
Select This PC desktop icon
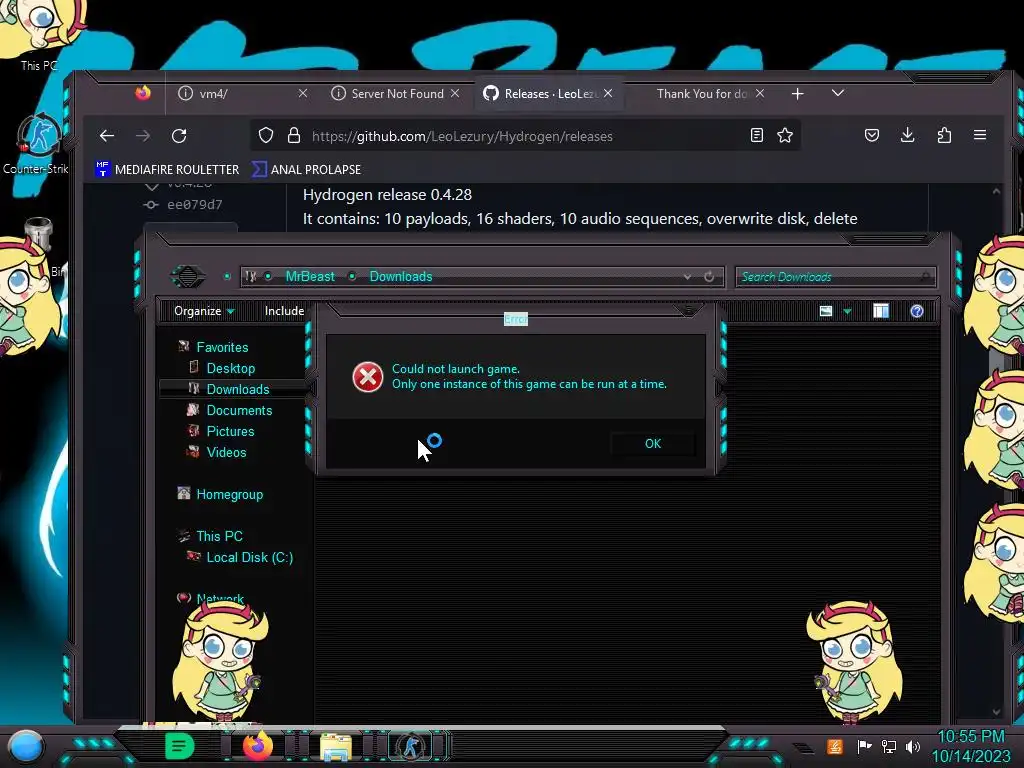pos(38,36)
